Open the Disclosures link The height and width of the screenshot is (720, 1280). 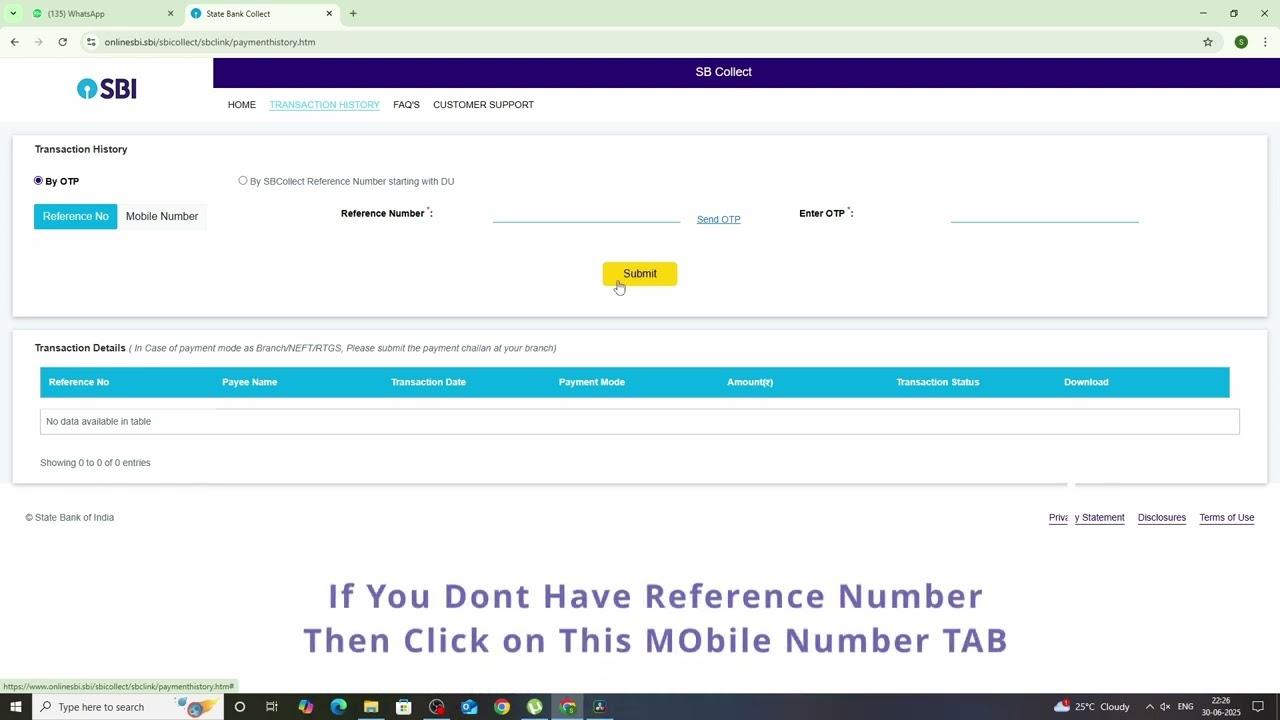pyautogui.click(x=1162, y=518)
